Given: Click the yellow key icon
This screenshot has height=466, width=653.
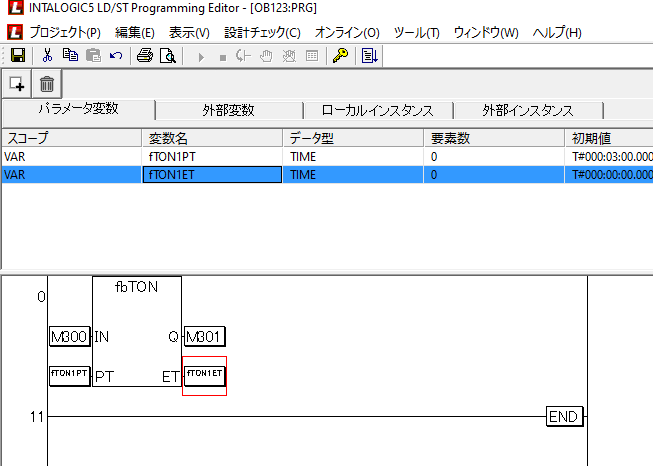Looking at the screenshot, I should pos(340,56).
